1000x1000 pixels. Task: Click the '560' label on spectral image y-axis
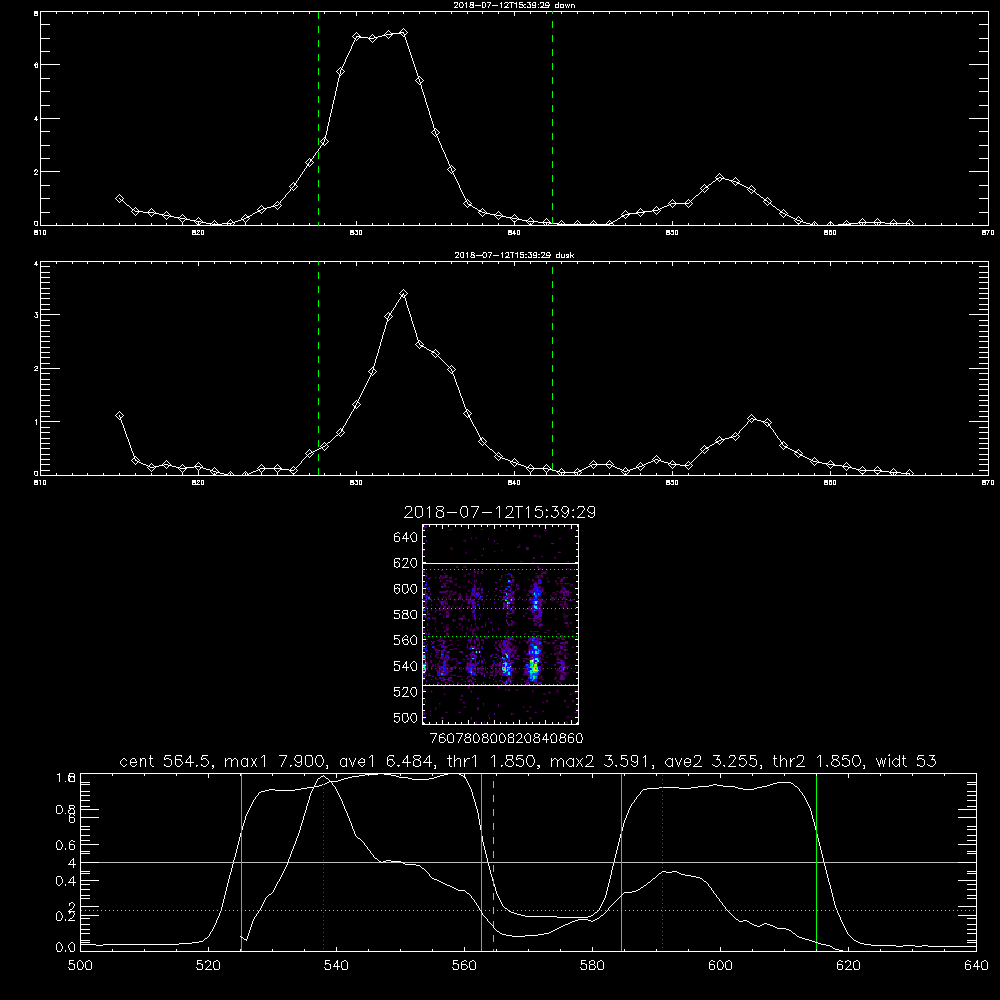click(x=406, y=640)
